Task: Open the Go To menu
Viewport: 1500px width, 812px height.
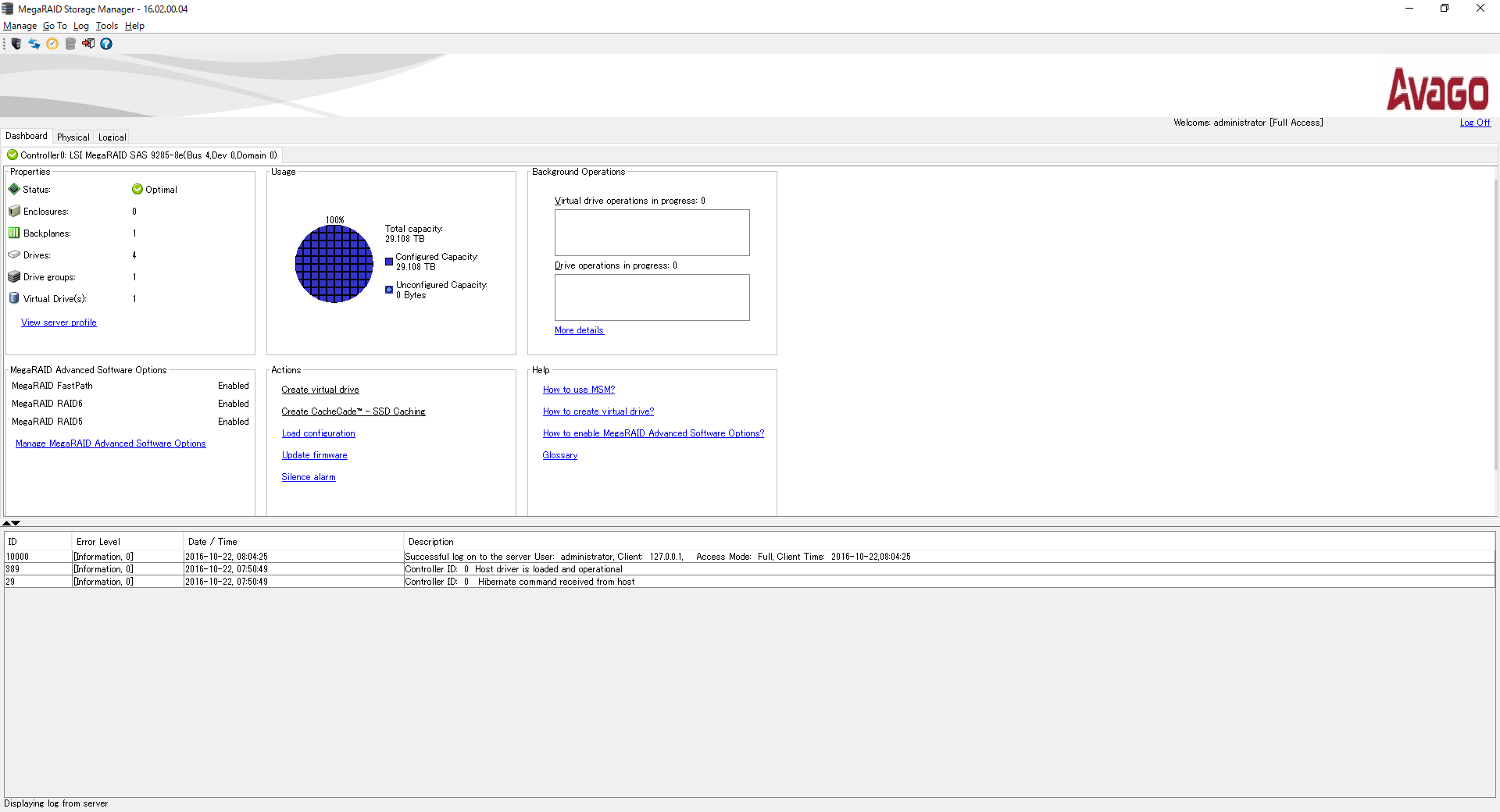Action: (55, 26)
